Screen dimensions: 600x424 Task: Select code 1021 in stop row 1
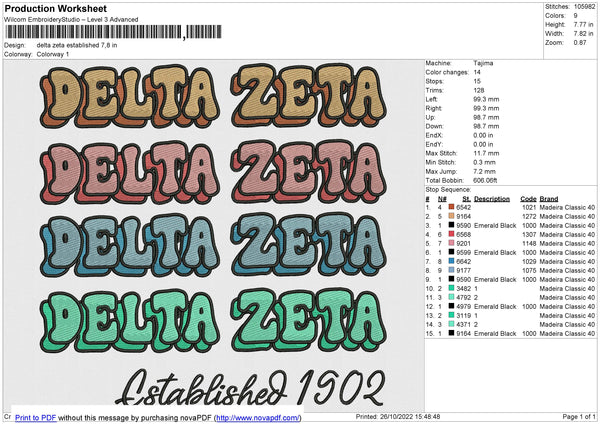point(529,207)
